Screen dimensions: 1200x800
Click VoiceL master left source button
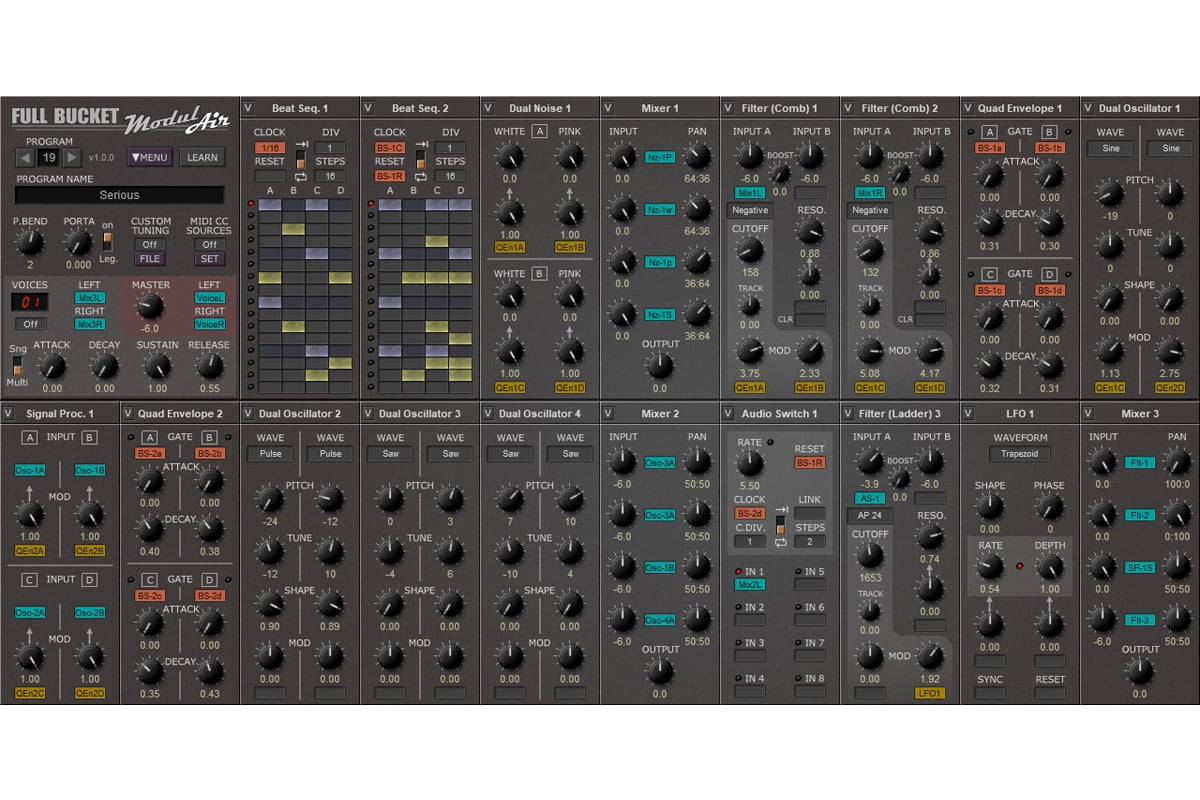(210, 297)
